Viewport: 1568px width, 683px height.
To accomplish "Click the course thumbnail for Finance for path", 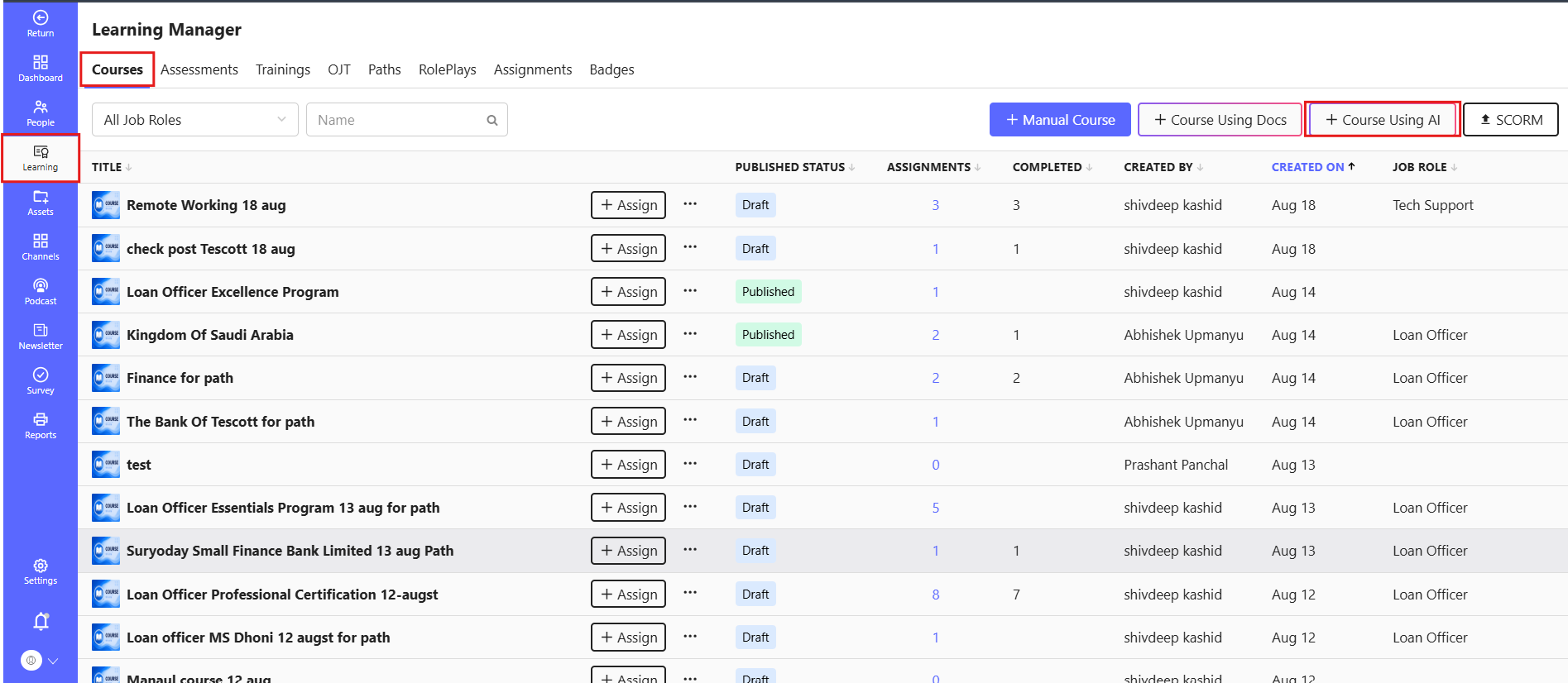I will (x=106, y=378).
